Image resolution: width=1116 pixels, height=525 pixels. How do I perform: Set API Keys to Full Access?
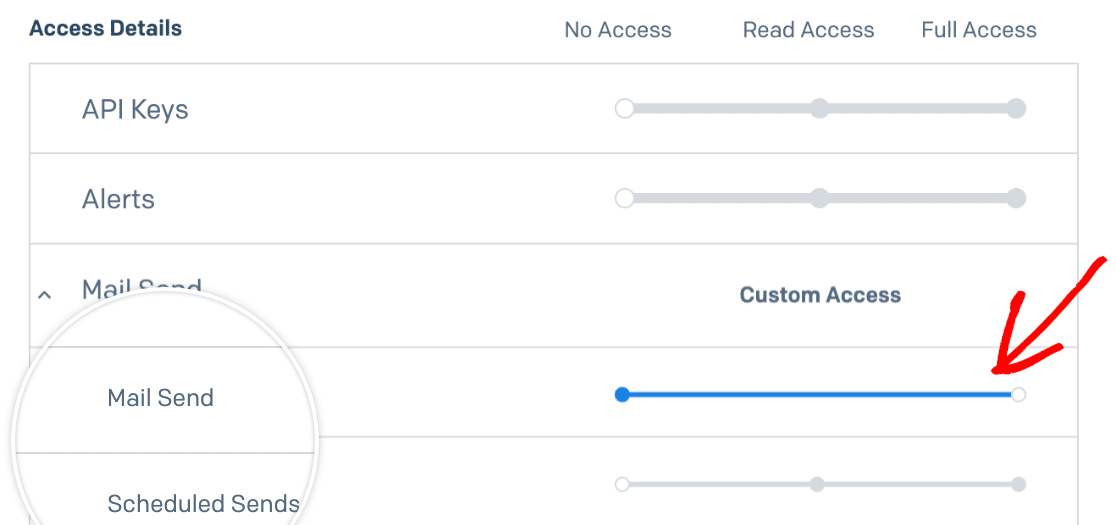point(1016,109)
